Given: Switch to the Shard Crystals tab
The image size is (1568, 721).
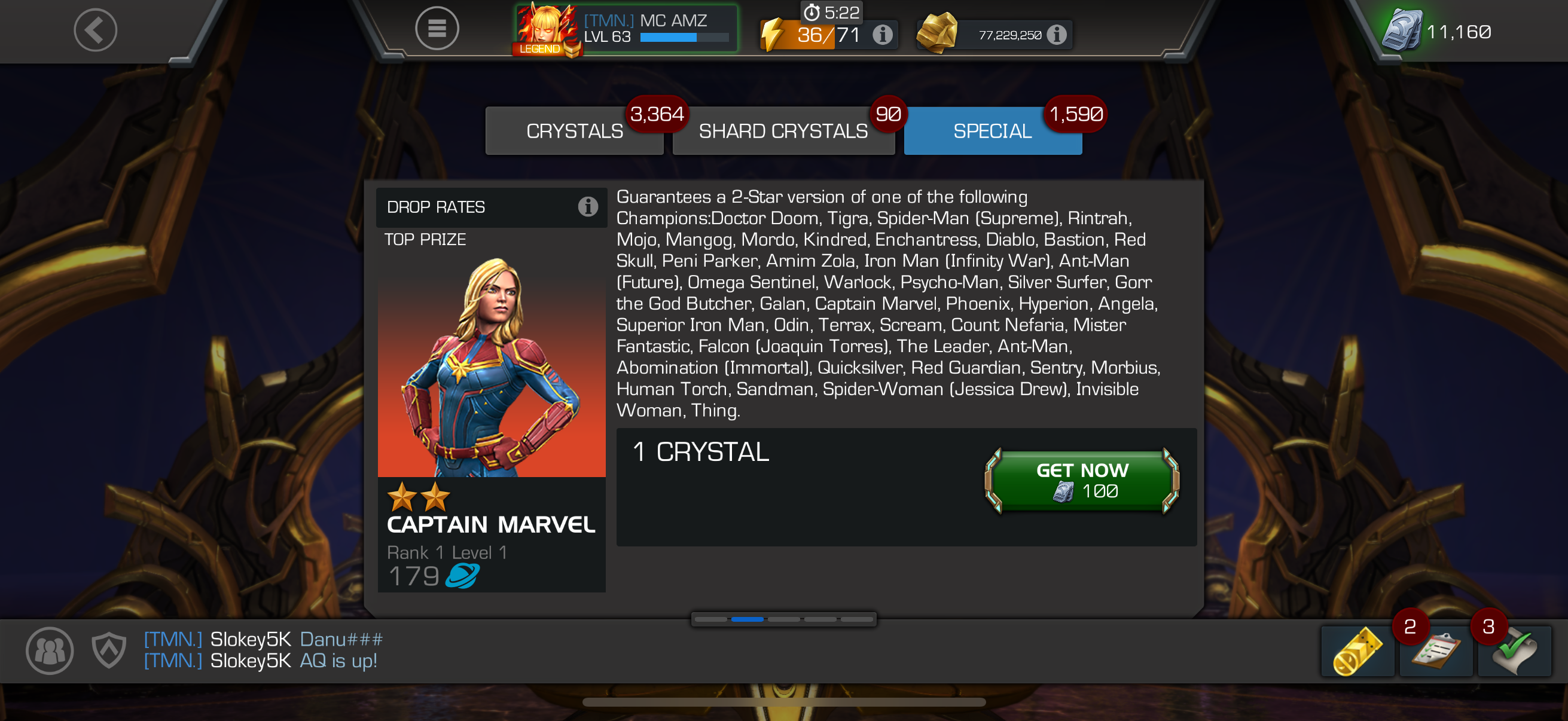Looking at the screenshot, I should click(783, 131).
